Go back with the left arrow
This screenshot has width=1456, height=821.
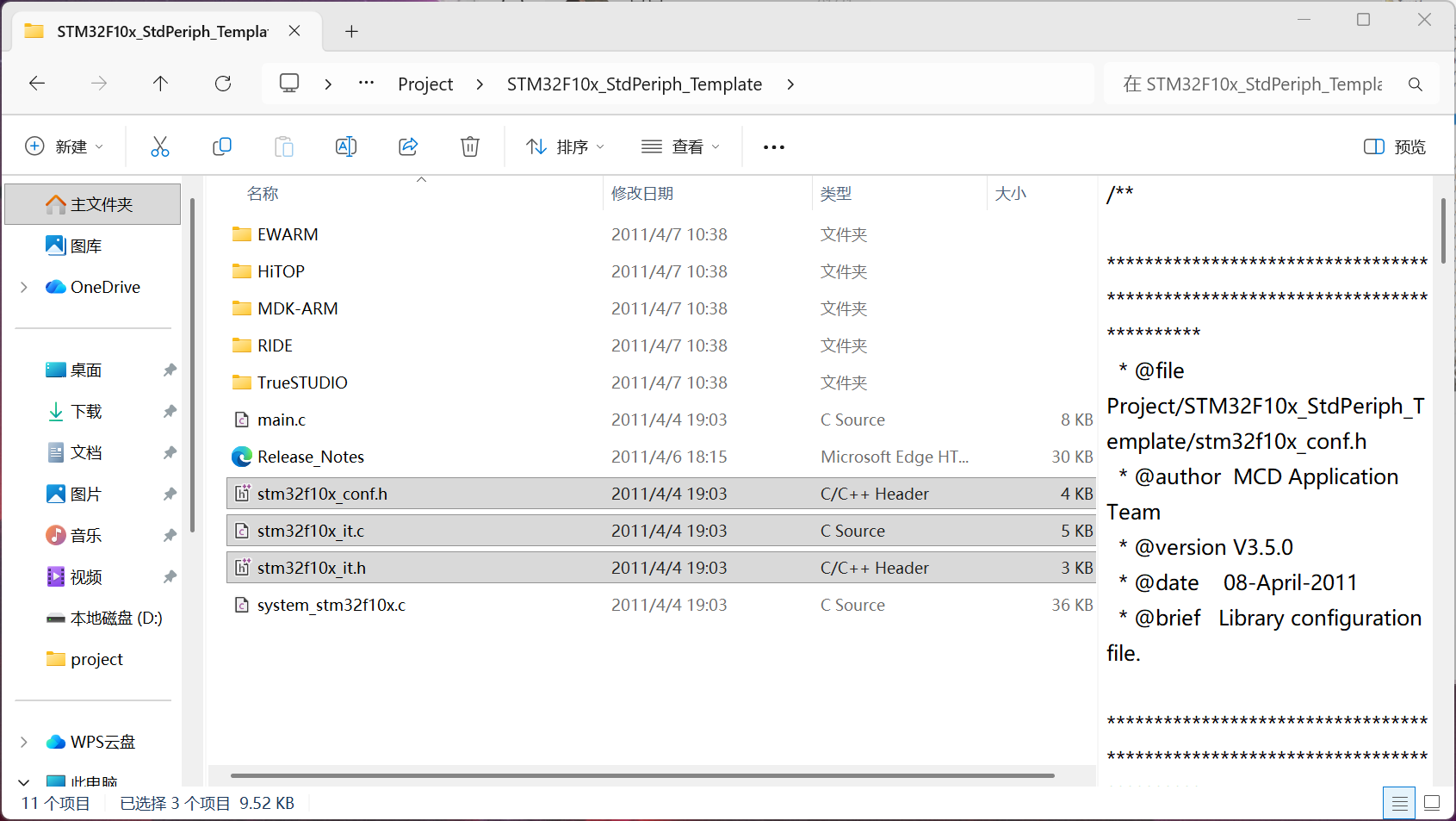pyautogui.click(x=37, y=84)
